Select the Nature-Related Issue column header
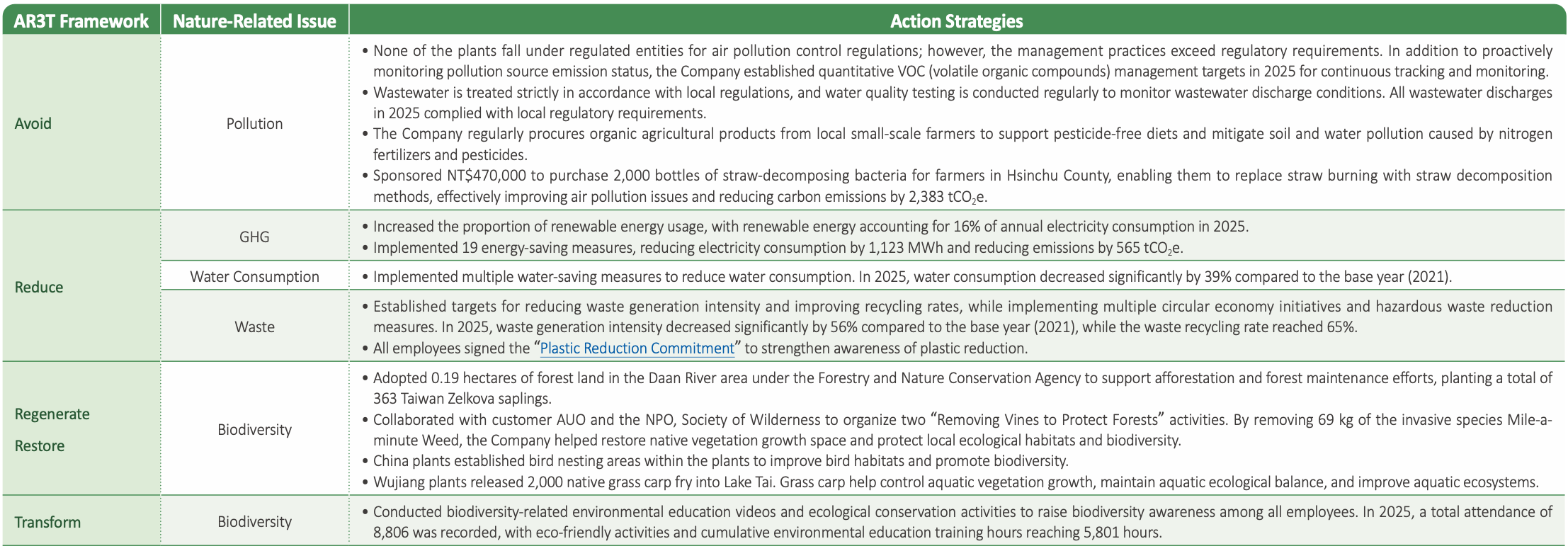The height and width of the screenshot is (551, 1568). tap(254, 21)
